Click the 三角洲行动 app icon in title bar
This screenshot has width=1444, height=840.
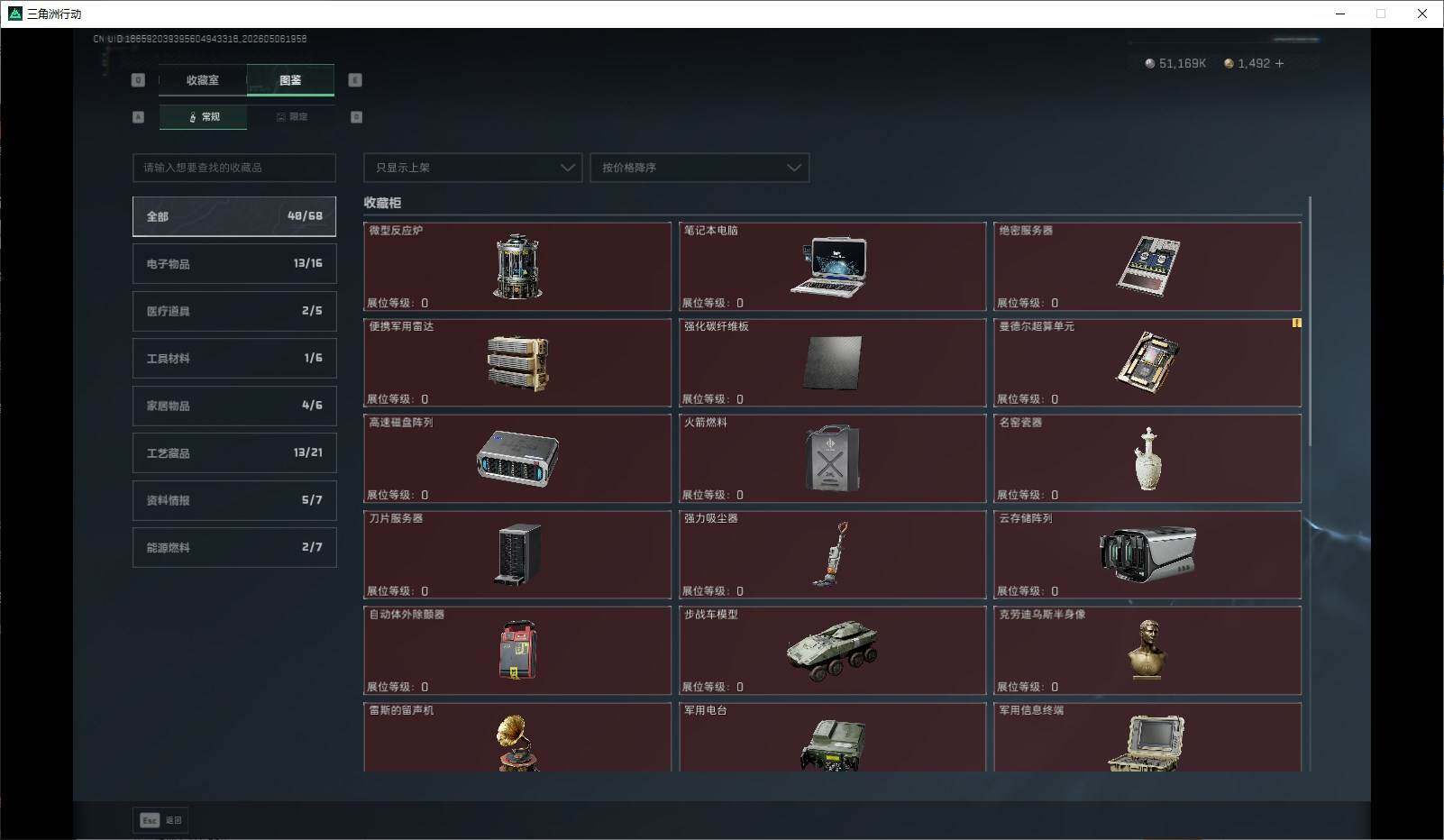coord(14,14)
